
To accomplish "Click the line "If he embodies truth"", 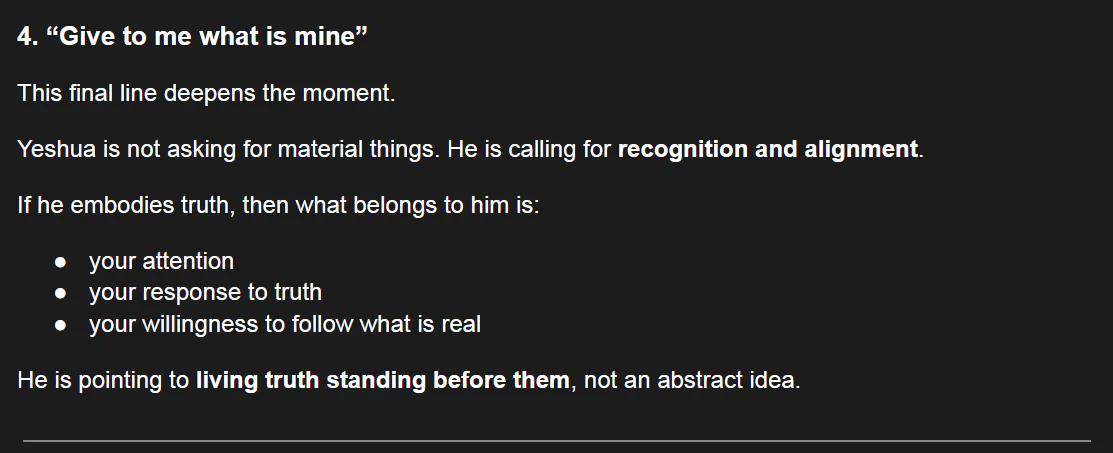I will [x=126, y=205].
